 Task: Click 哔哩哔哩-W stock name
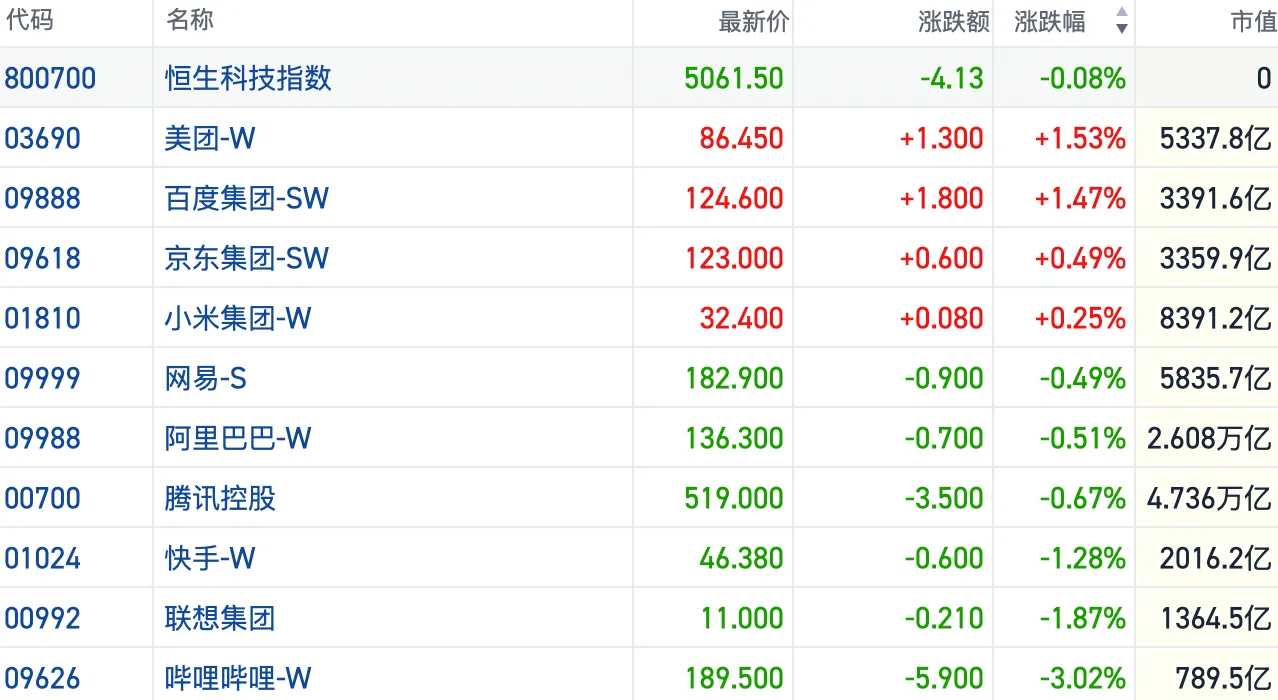coord(238,678)
